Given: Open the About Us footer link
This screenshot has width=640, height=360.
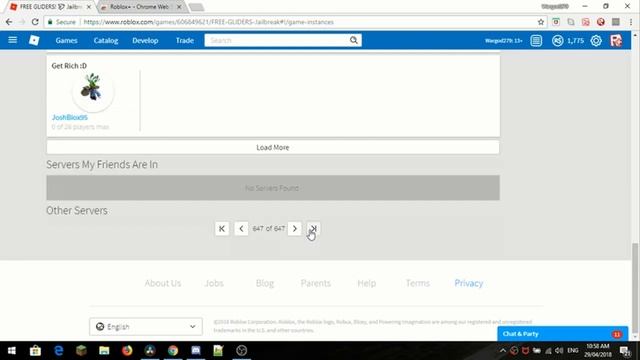Looking at the screenshot, I should tap(162, 283).
